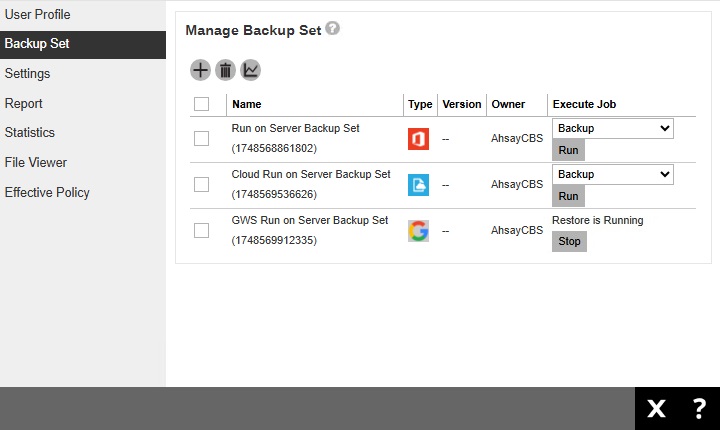
Task: Select the GWS Run on Server Backup Set checkbox
Action: click(201, 231)
